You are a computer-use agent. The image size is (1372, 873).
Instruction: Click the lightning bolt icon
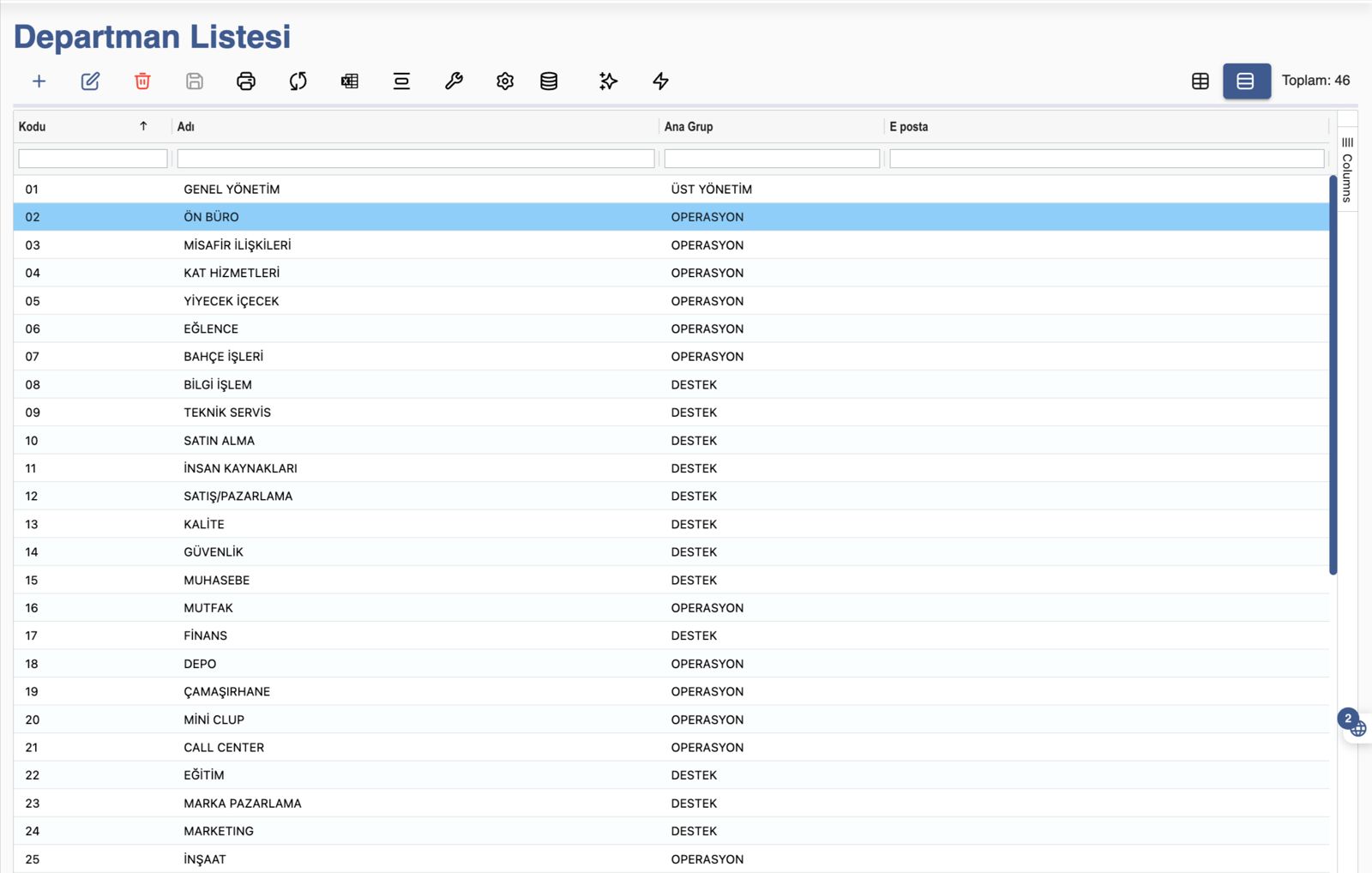coord(660,81)
